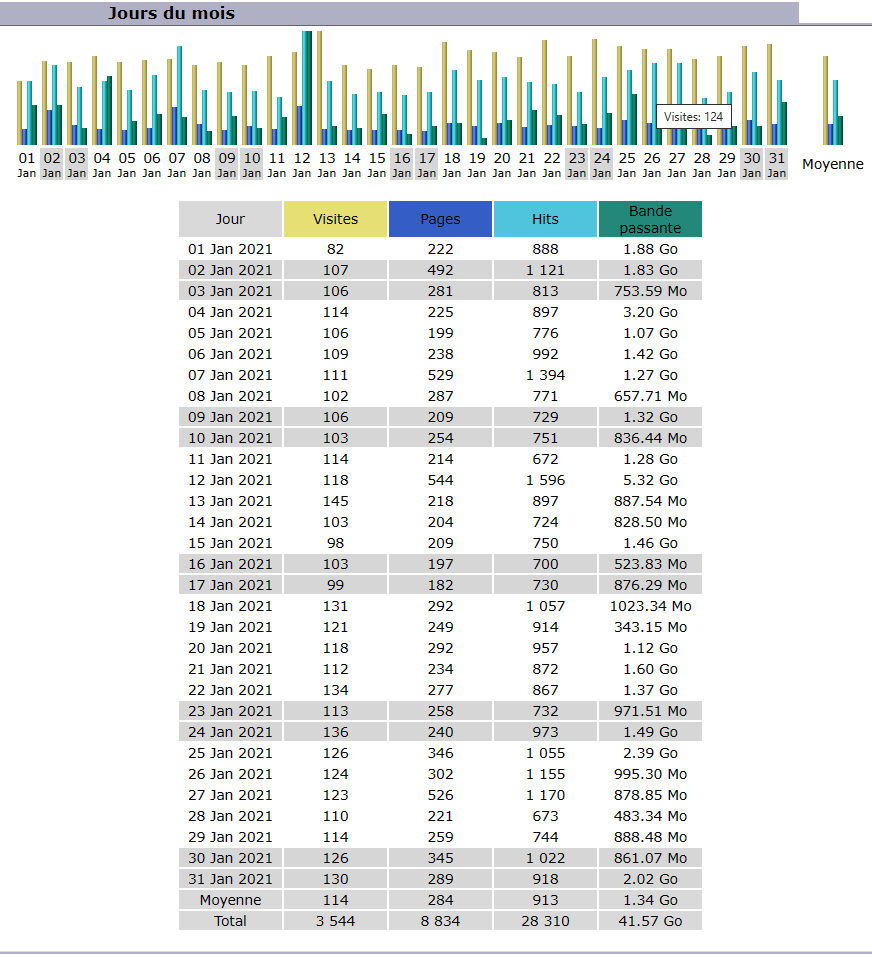Select the "12 Jan 2021" date cell
This screenshot has width=872, height=957.
tap(230, 480)
